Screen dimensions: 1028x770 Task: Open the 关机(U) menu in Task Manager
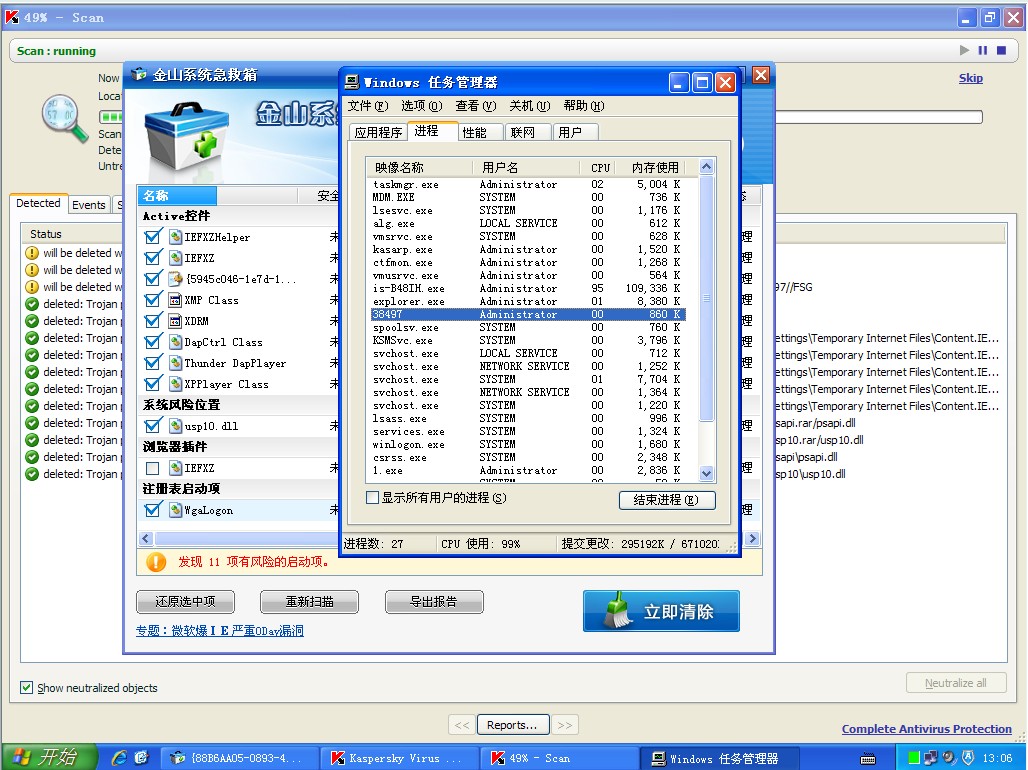(x=530, y=106)
